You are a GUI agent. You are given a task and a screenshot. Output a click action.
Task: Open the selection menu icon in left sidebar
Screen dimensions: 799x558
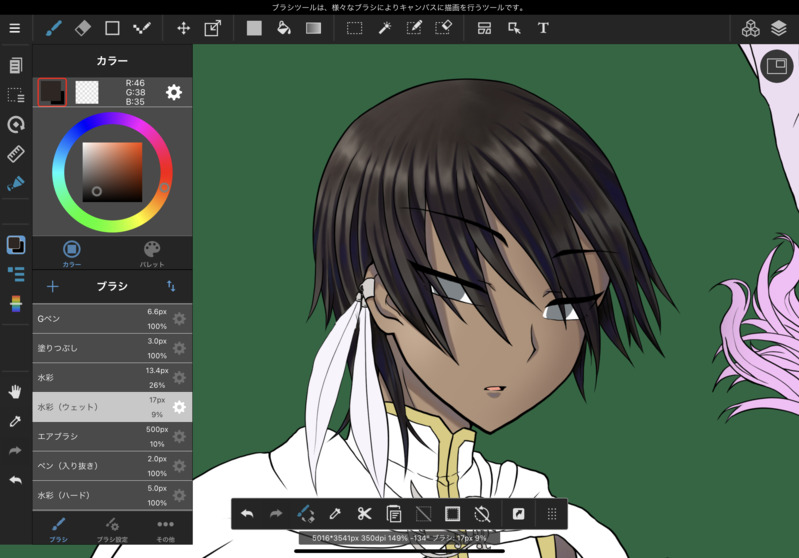(x=16, y=95)
